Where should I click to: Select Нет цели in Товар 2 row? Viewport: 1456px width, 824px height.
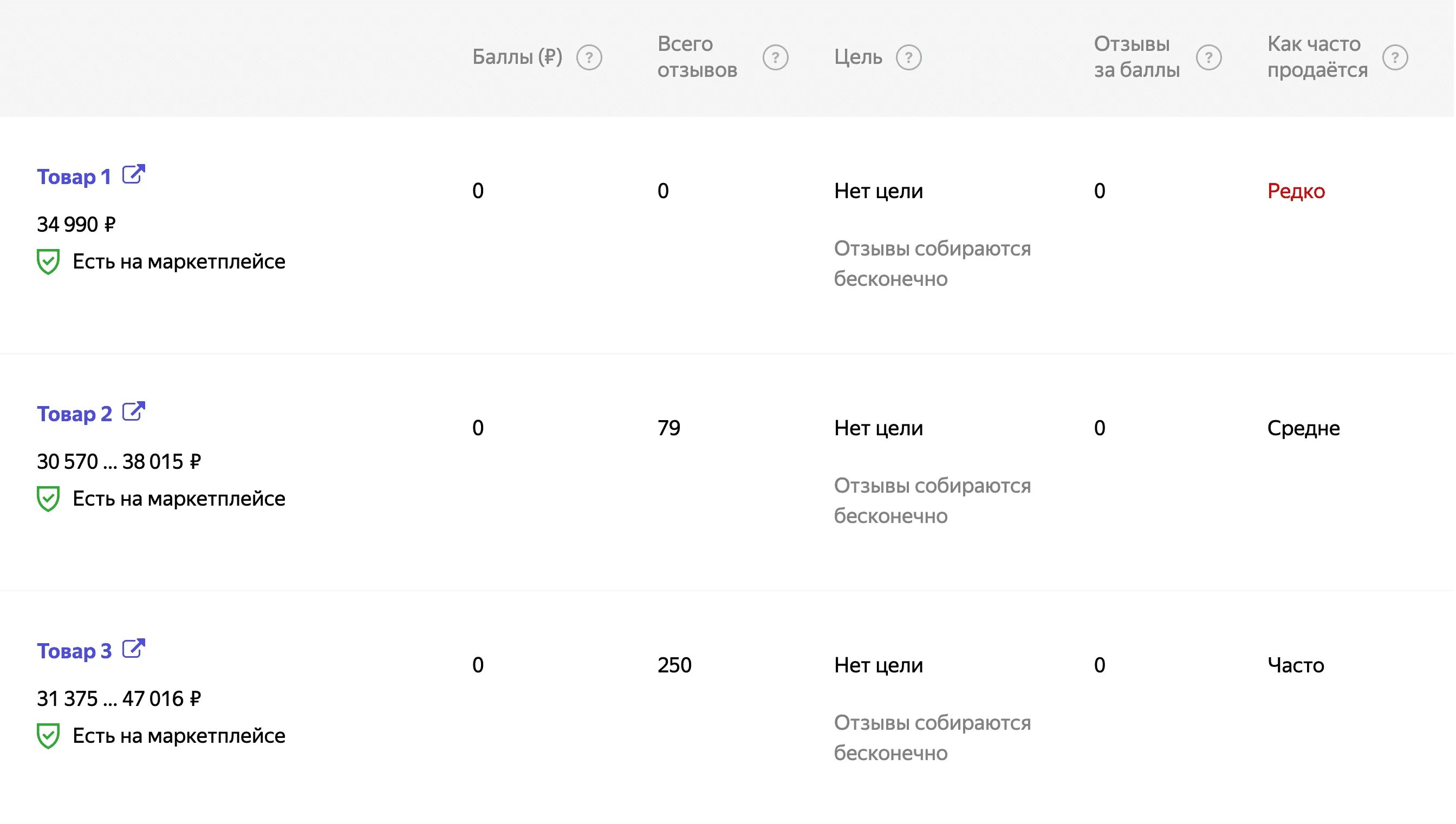coord(878,428)
